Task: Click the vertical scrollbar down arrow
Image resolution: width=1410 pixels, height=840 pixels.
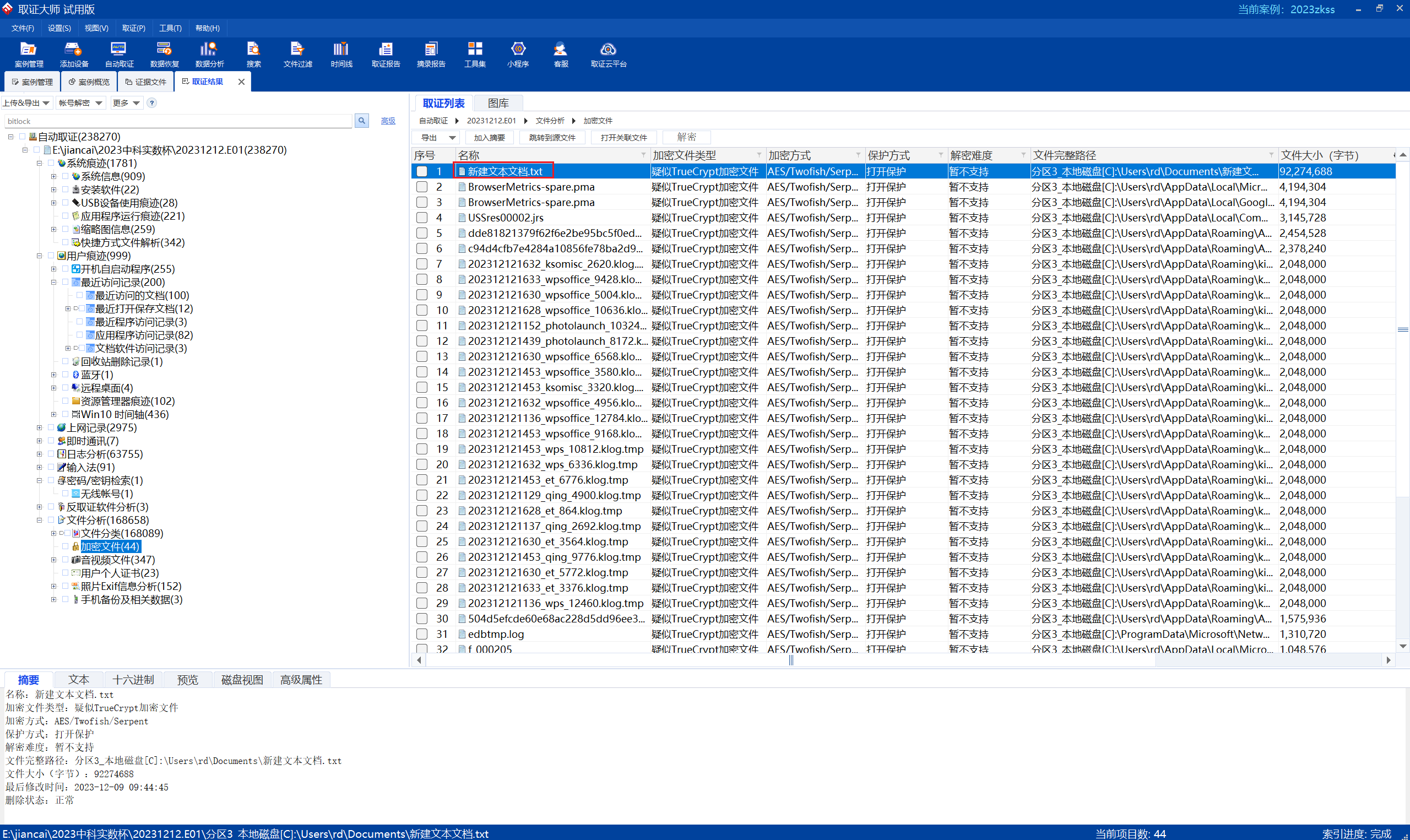Action: [1403, 647]
